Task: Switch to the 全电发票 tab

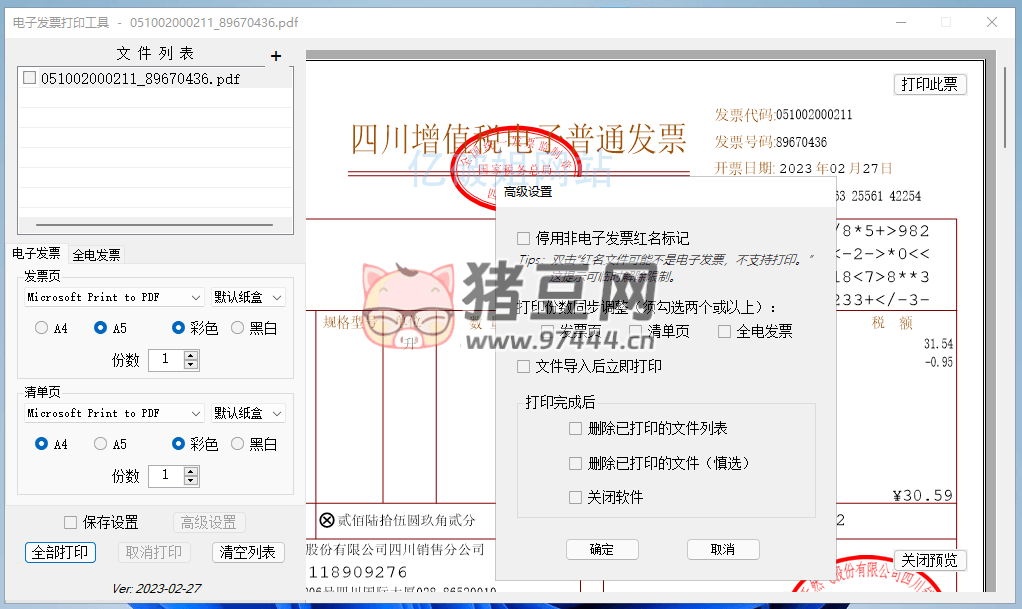Action: tap(96, 255)
